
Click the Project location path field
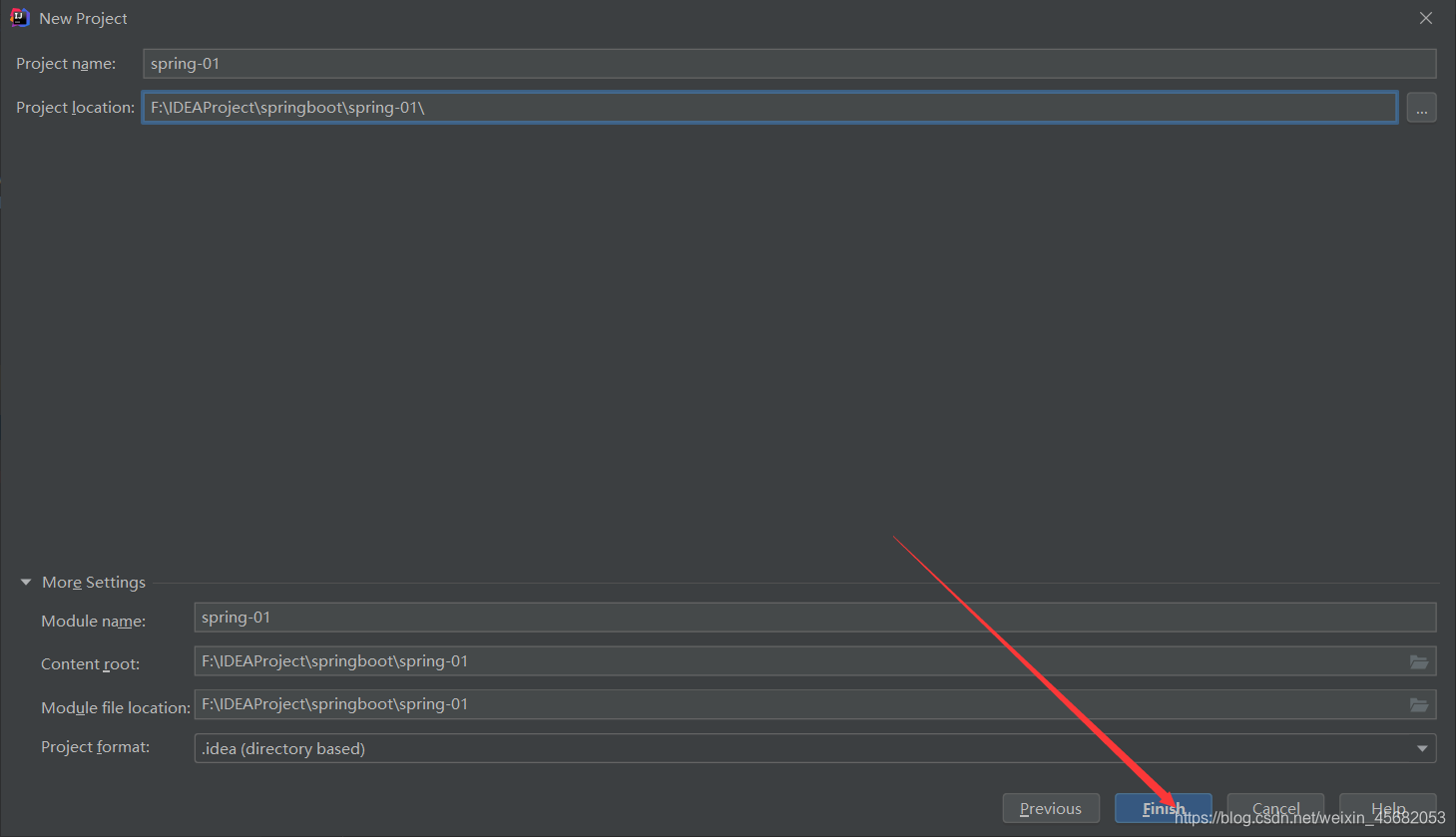point(769,107)
